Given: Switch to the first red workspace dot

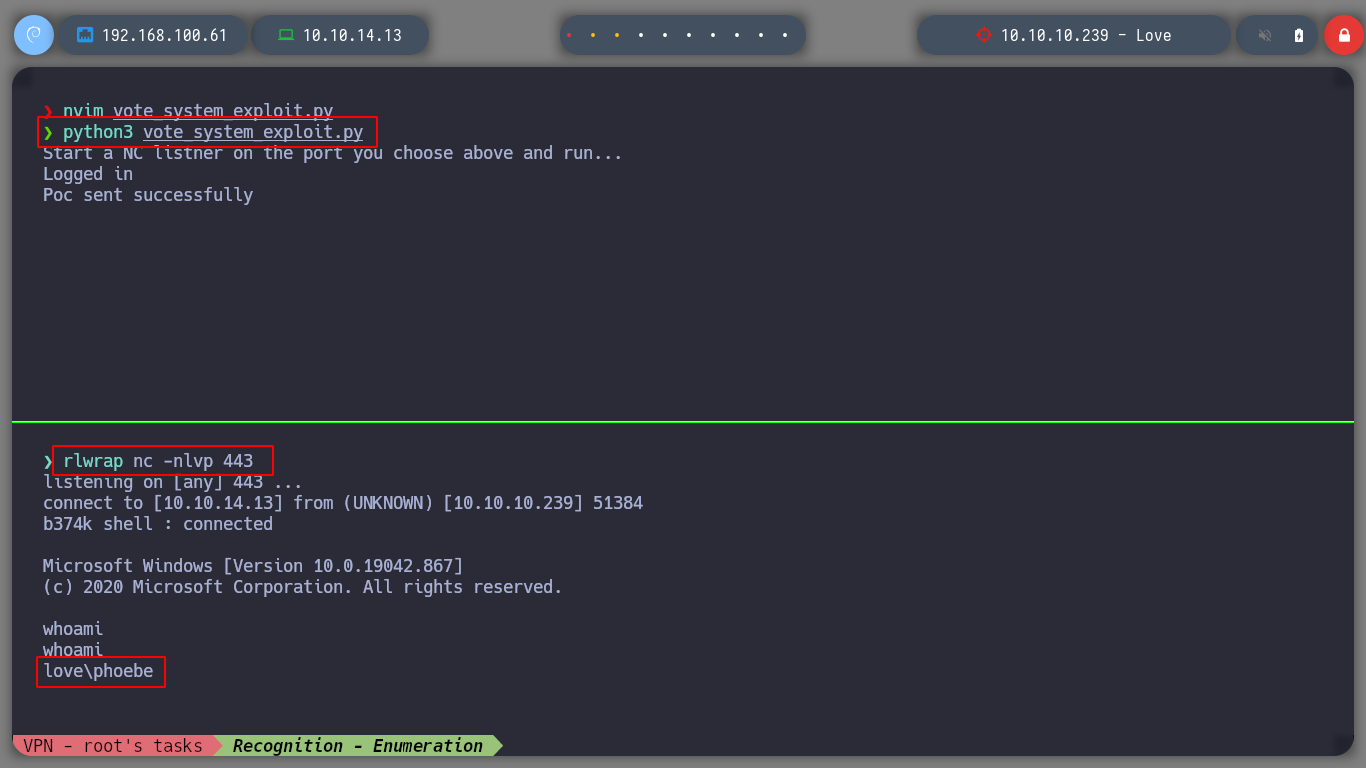Looking at the screenshot, I should 569,35.
